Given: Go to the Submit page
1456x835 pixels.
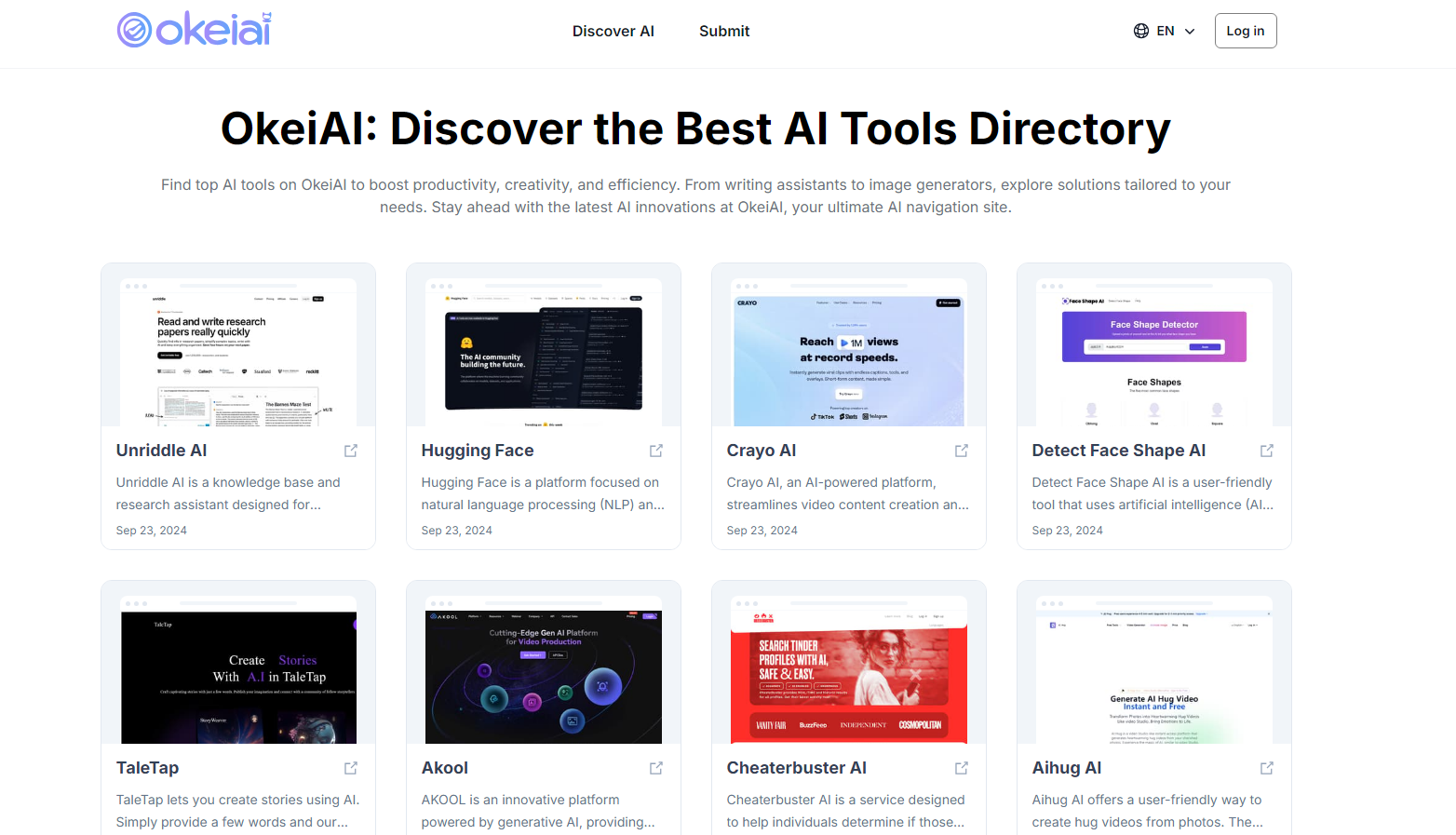Looking at the screenshot, I should [724, 31].
